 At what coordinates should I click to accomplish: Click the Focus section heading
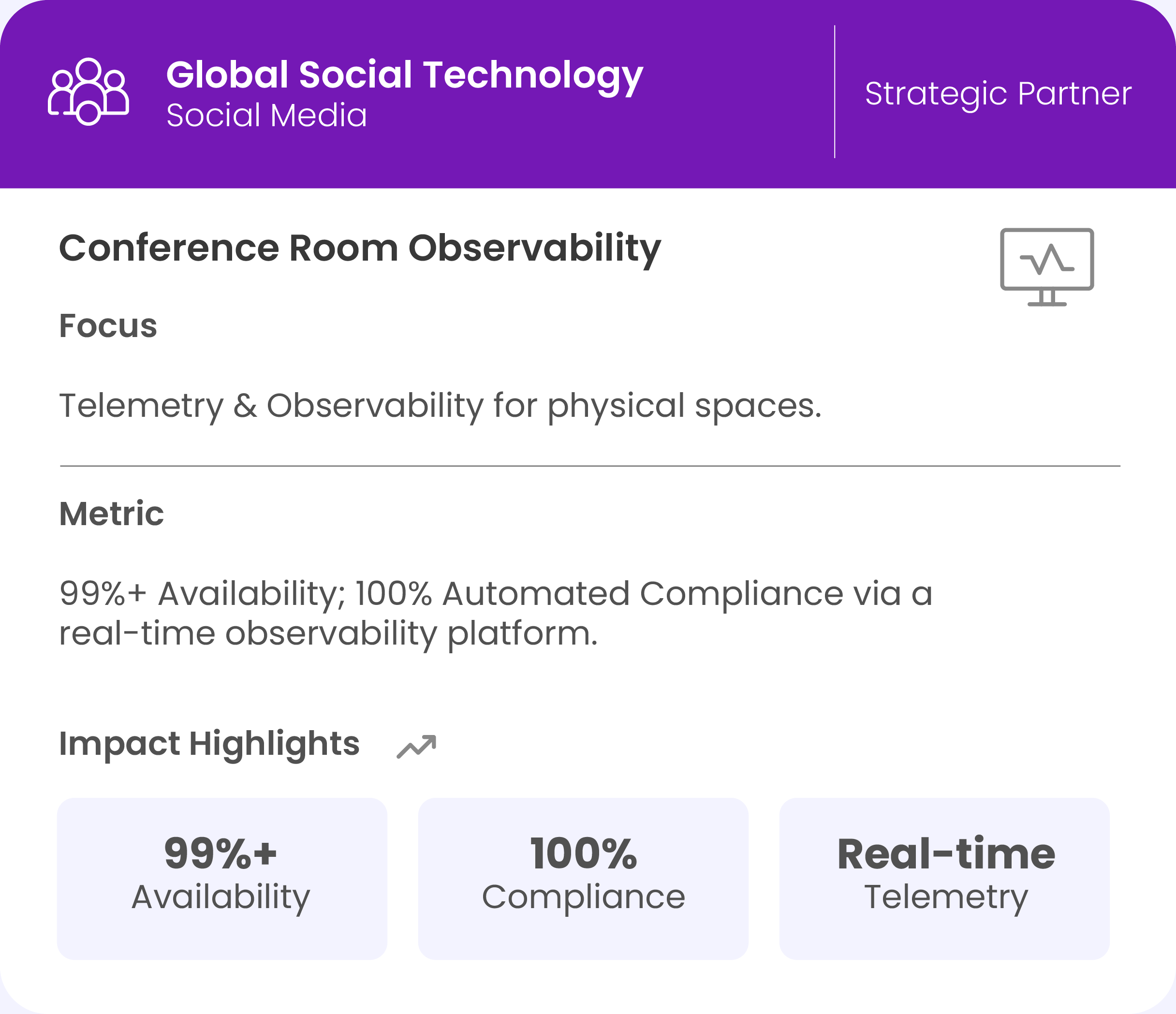[108, 326]
